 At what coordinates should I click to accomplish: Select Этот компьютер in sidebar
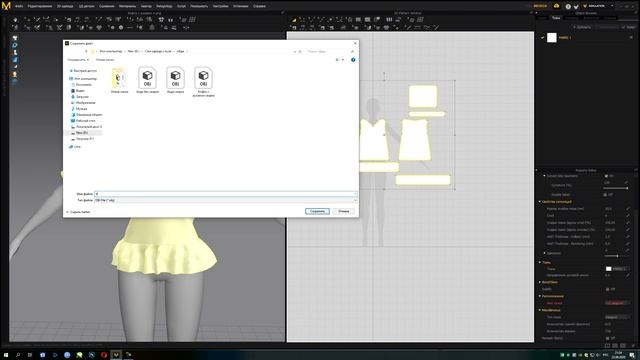tap(84, 78)
